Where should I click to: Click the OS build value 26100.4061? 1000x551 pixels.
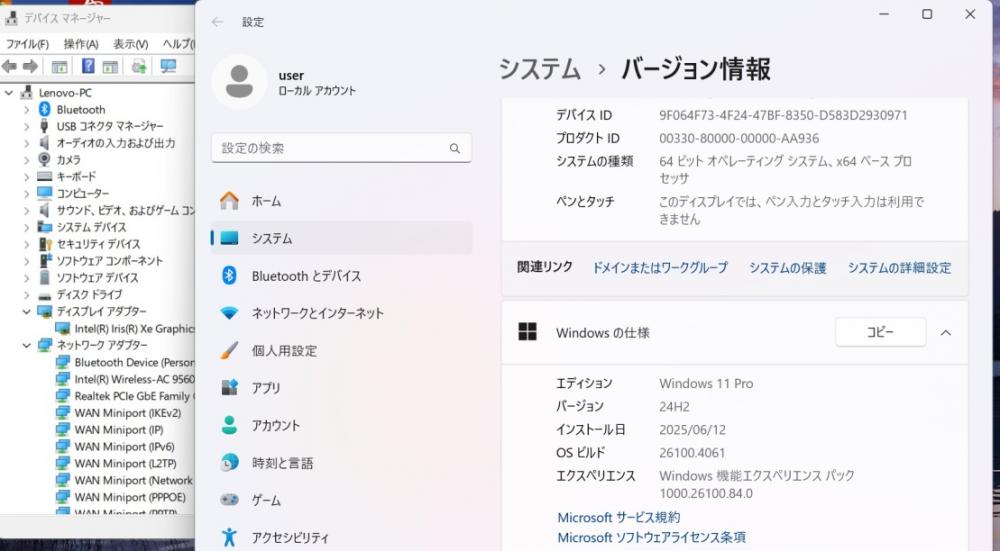tap(692, 453)
